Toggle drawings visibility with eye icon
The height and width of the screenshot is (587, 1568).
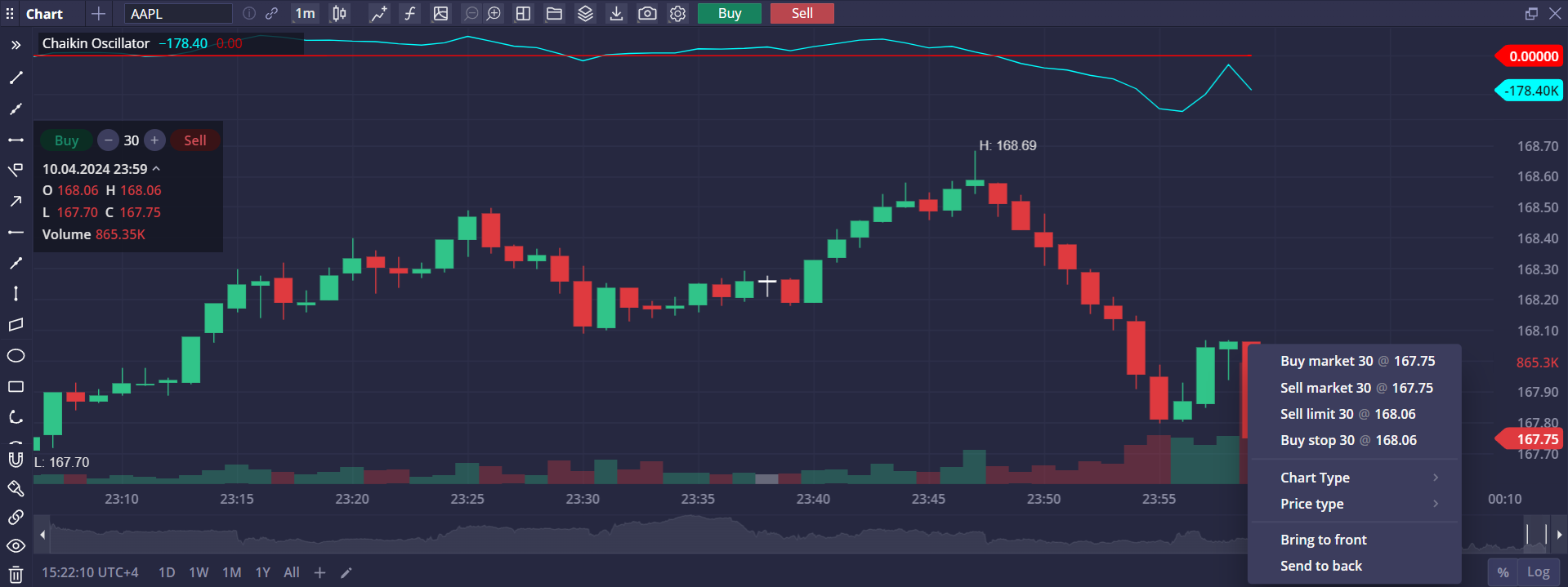[x=16, y=546]
